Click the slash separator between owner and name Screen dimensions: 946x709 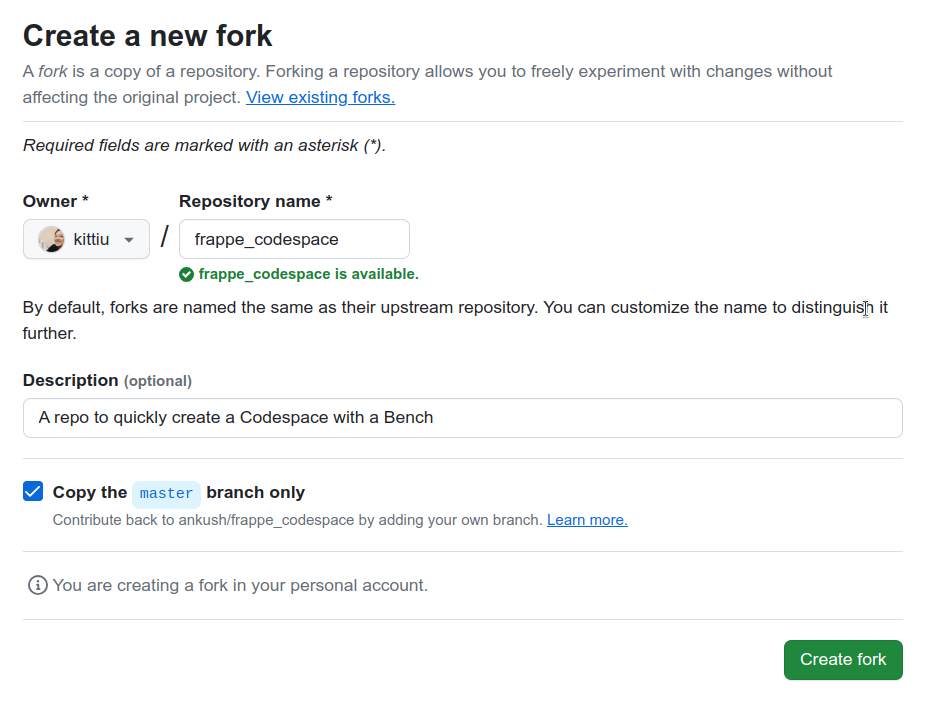(165, 237)
